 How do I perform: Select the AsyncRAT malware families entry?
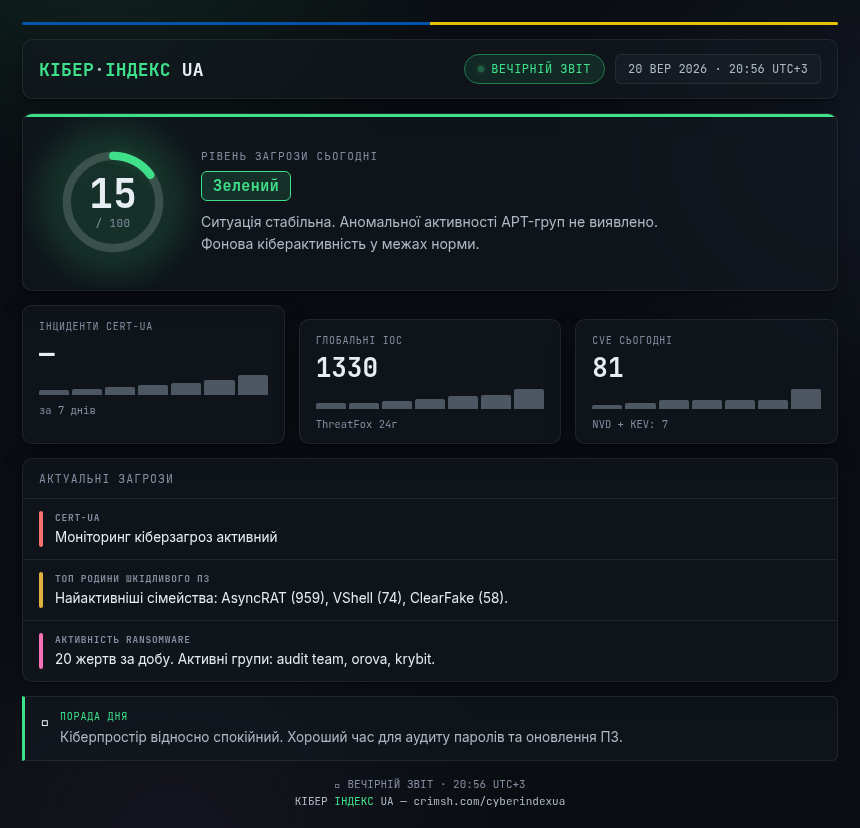(x=430, y=590)
